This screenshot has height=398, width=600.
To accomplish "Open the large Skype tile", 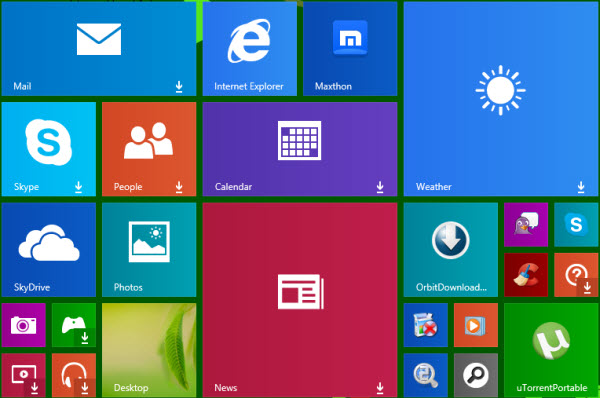I will click(x=49, y=149).
